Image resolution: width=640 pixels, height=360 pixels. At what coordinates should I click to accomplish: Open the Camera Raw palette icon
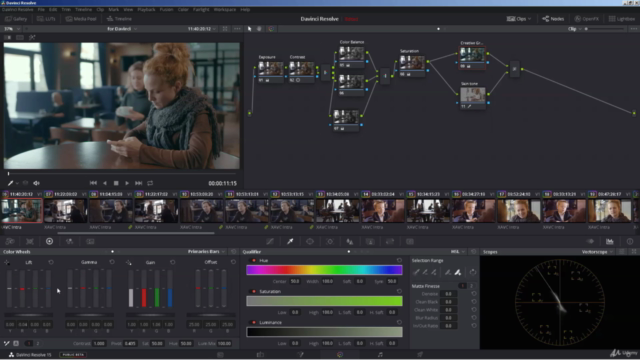(10, 241)
